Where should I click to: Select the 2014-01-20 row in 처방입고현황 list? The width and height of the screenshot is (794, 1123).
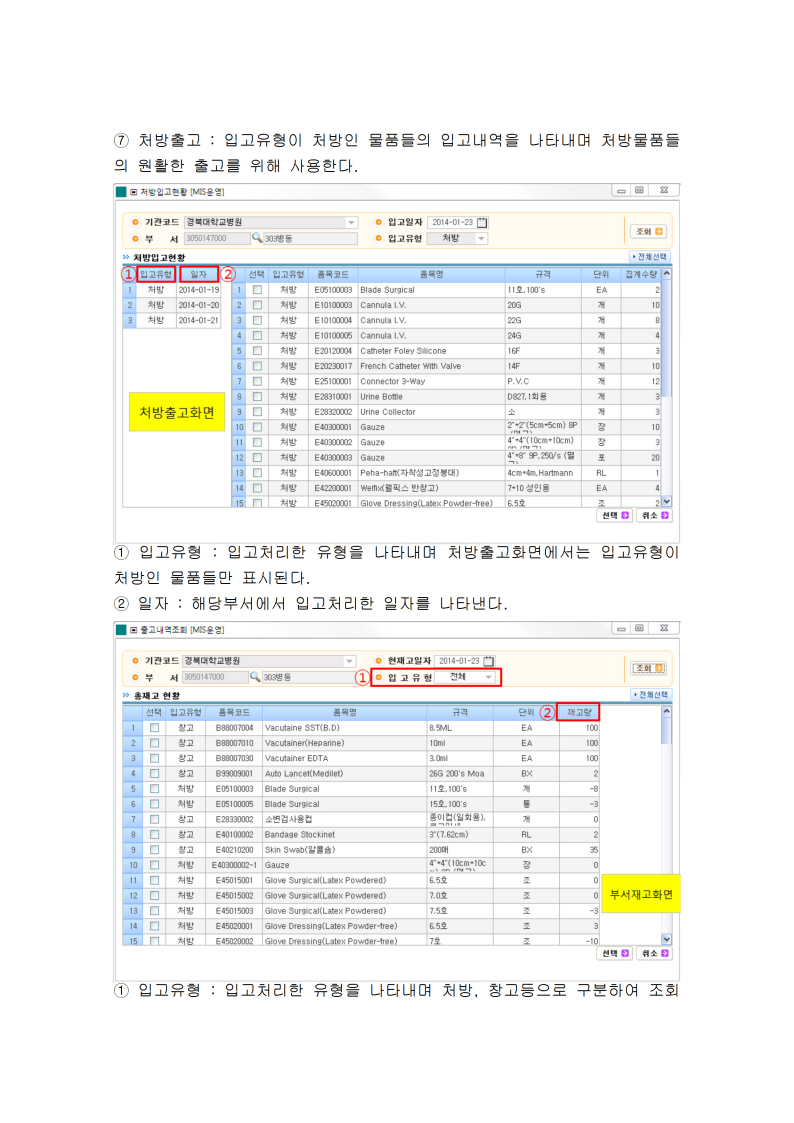[198, 305]
